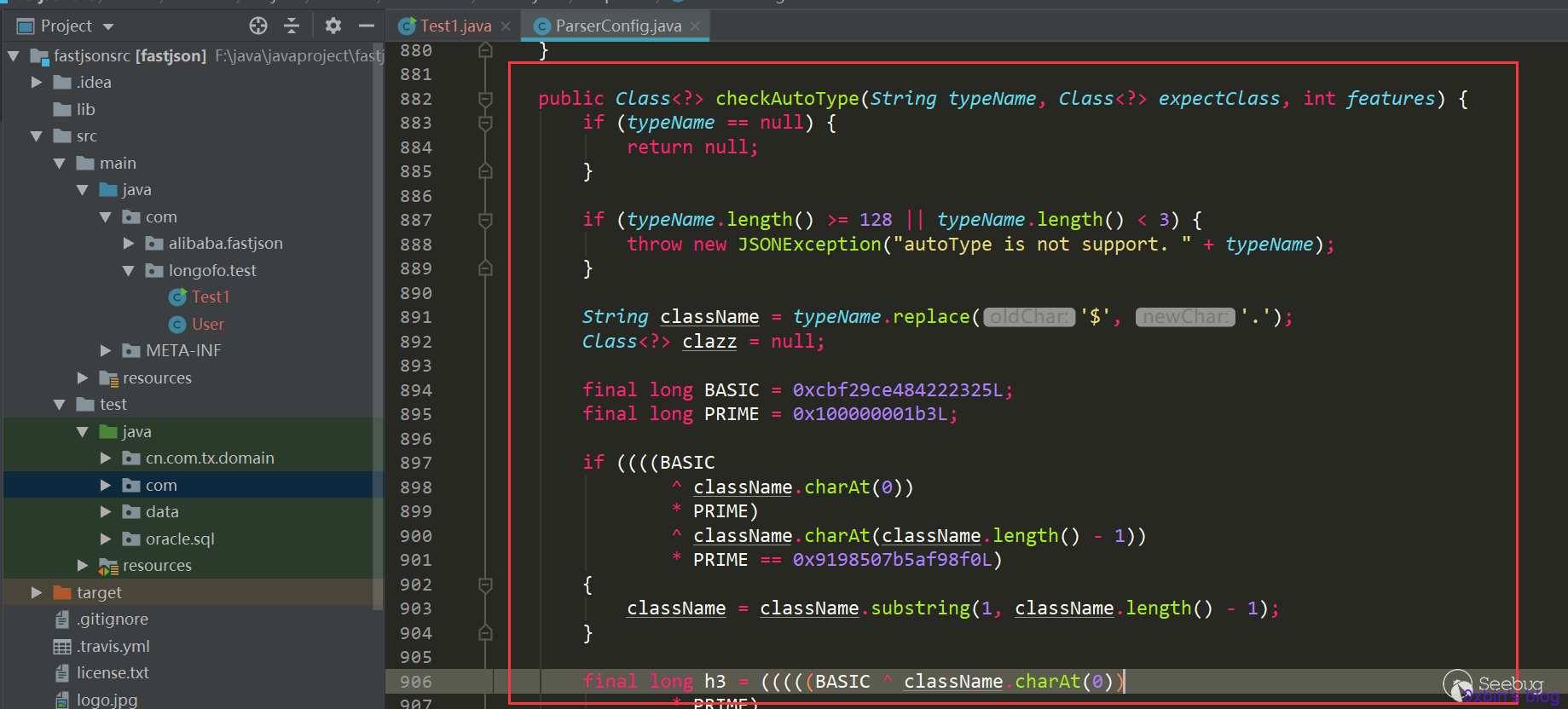The image size is (1568, 709).
Task: Expand the .idea folder
Action: click(x=37, y=83)
